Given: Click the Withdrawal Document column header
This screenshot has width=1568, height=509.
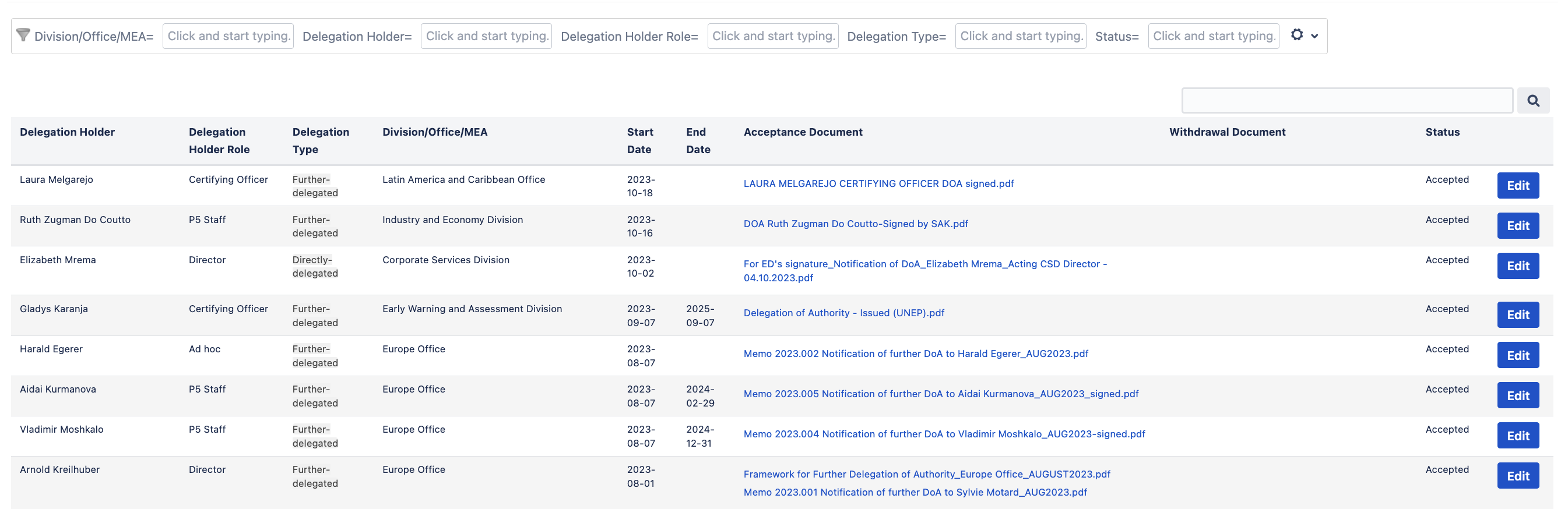Looking at the screenshot, I should coord(1227,132).
